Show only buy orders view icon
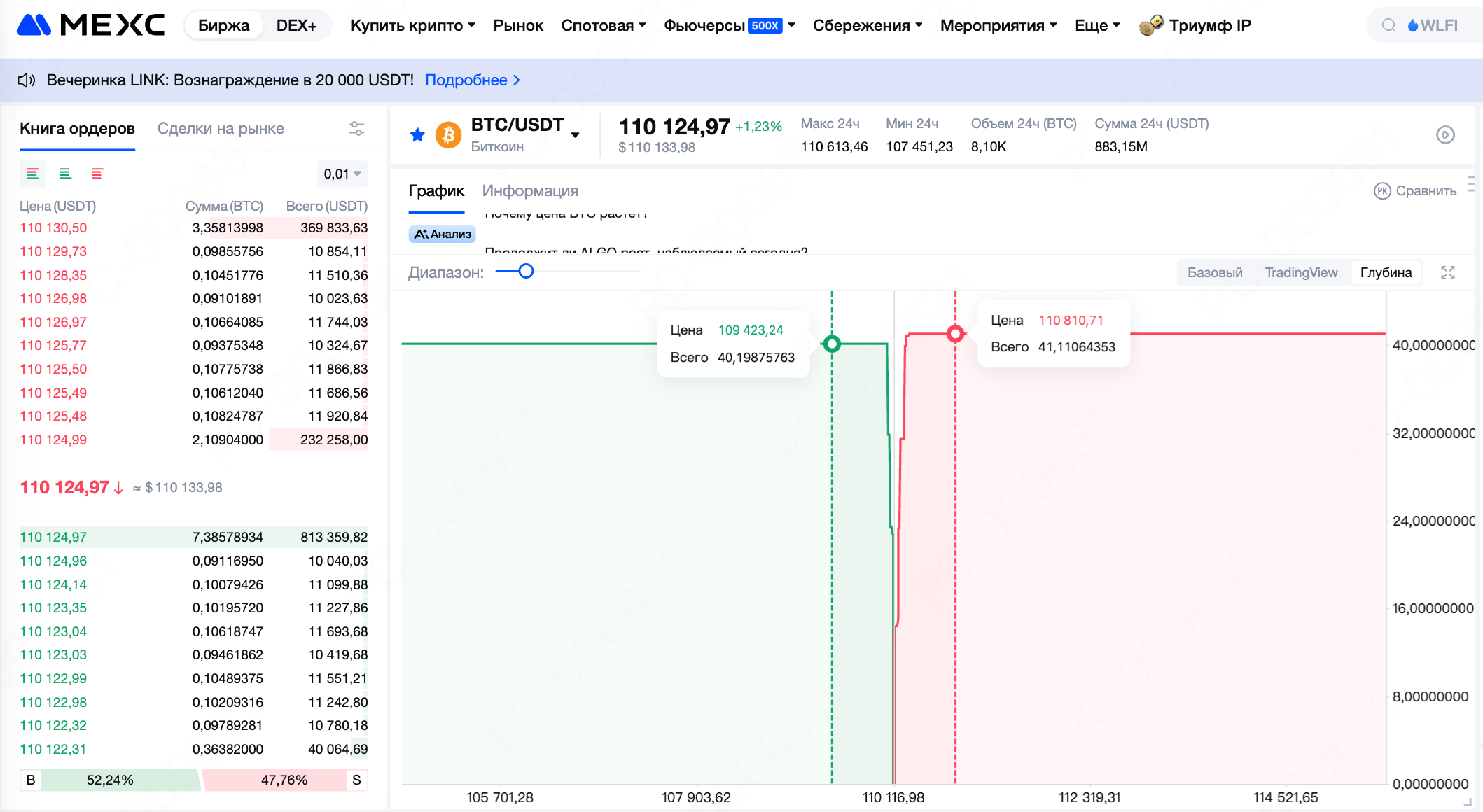 (x=65, y=174)
